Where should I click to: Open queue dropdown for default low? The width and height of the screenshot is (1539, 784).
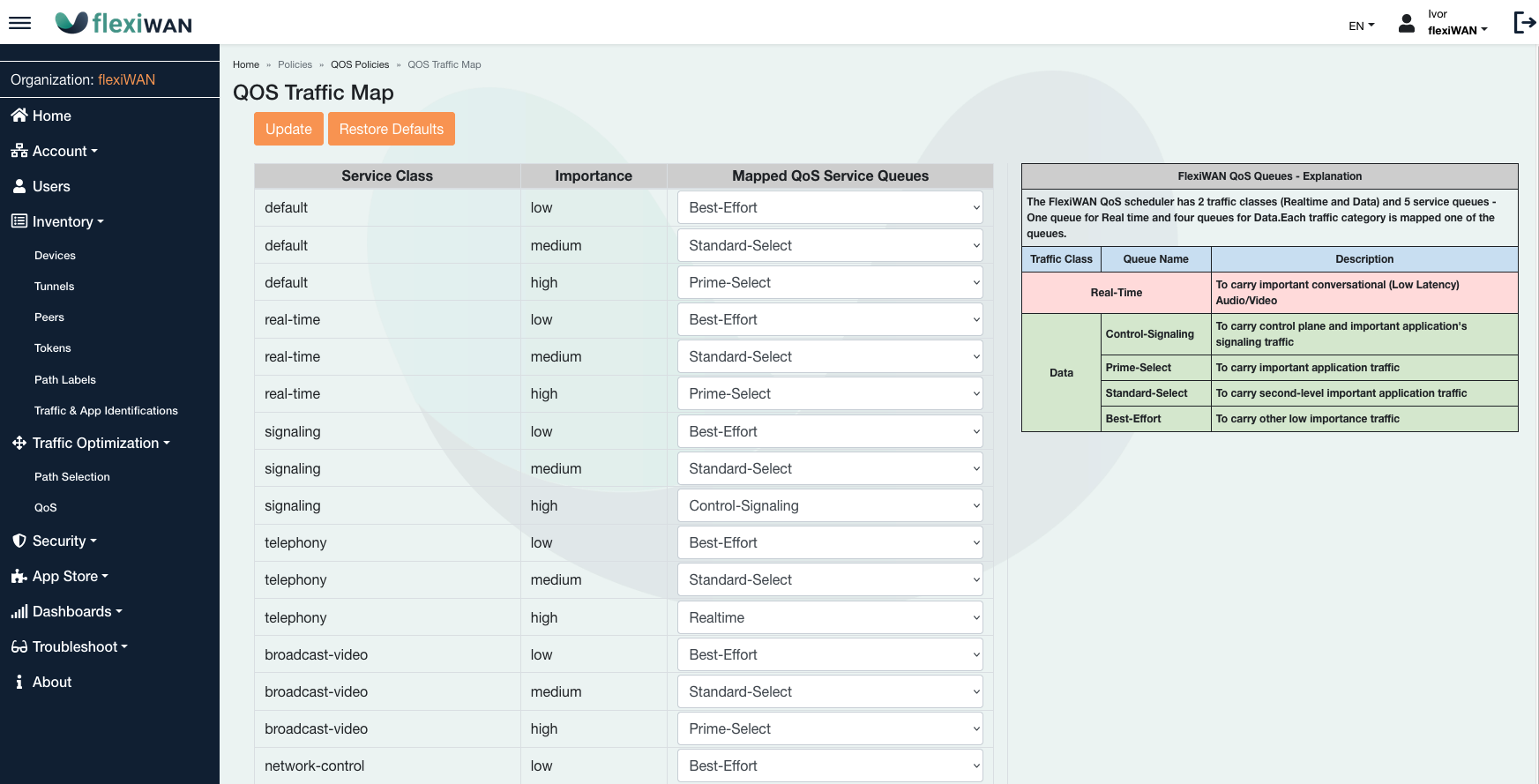coord(829,207)
